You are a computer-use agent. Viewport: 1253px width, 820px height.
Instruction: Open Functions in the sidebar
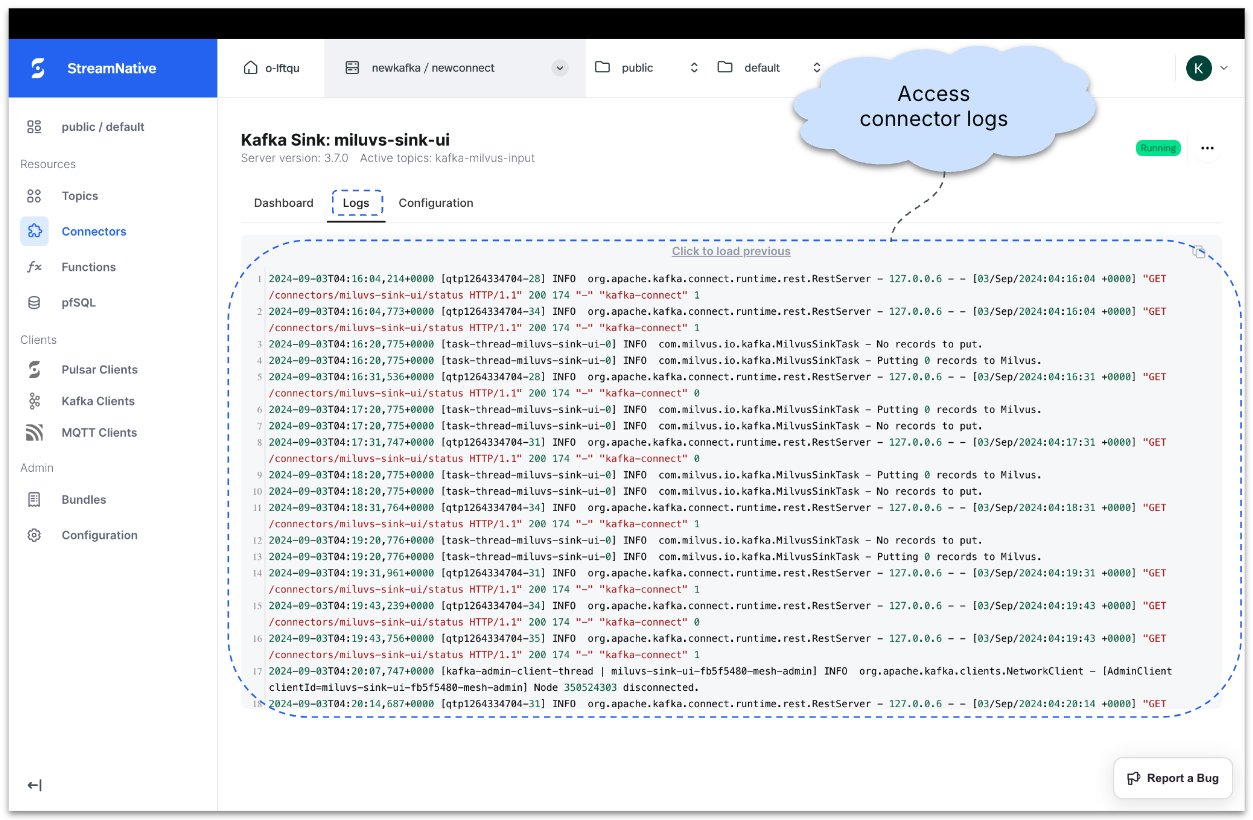(88, 267)
